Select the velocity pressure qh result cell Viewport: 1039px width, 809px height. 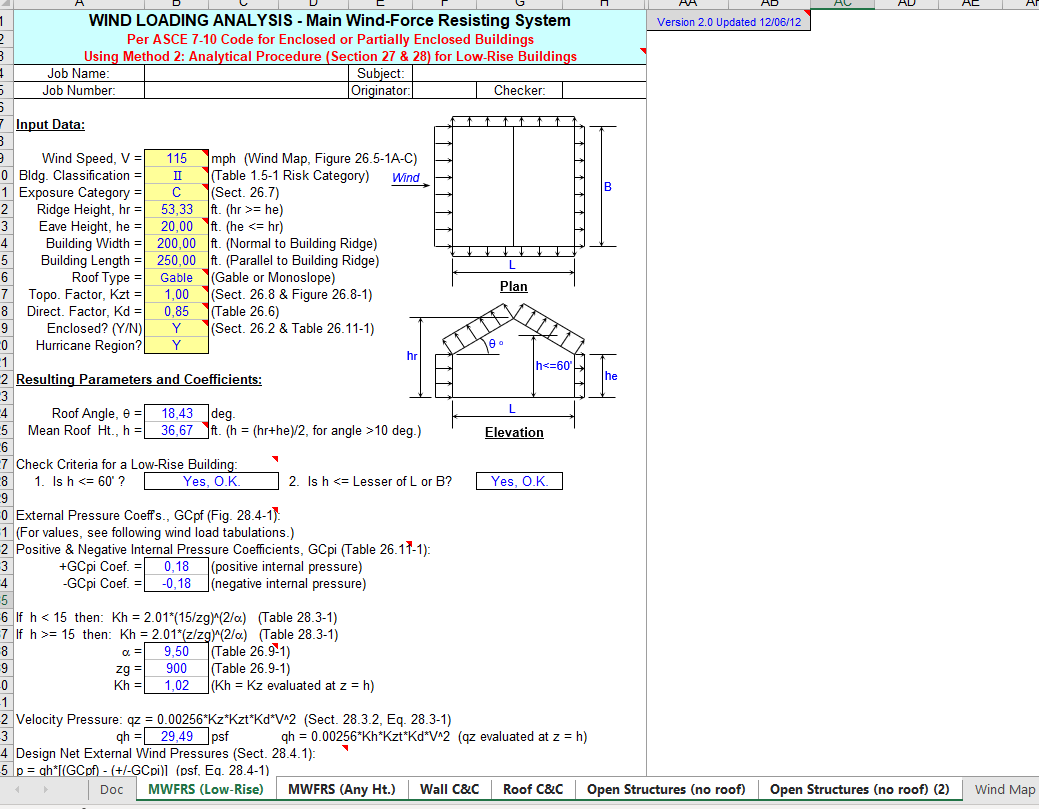point(176,736)
